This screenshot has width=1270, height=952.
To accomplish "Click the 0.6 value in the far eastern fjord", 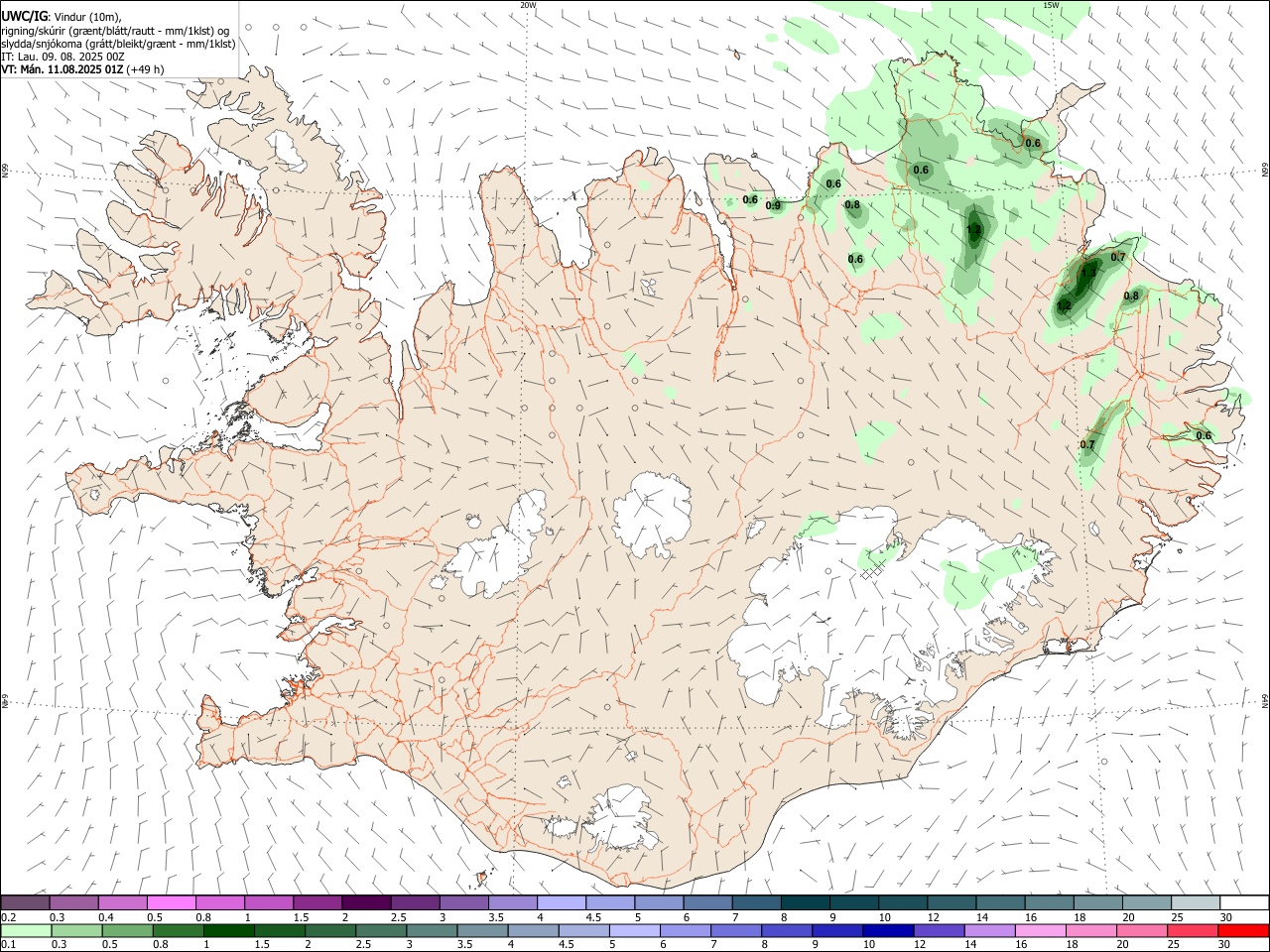I will (x=1204, y=436).
